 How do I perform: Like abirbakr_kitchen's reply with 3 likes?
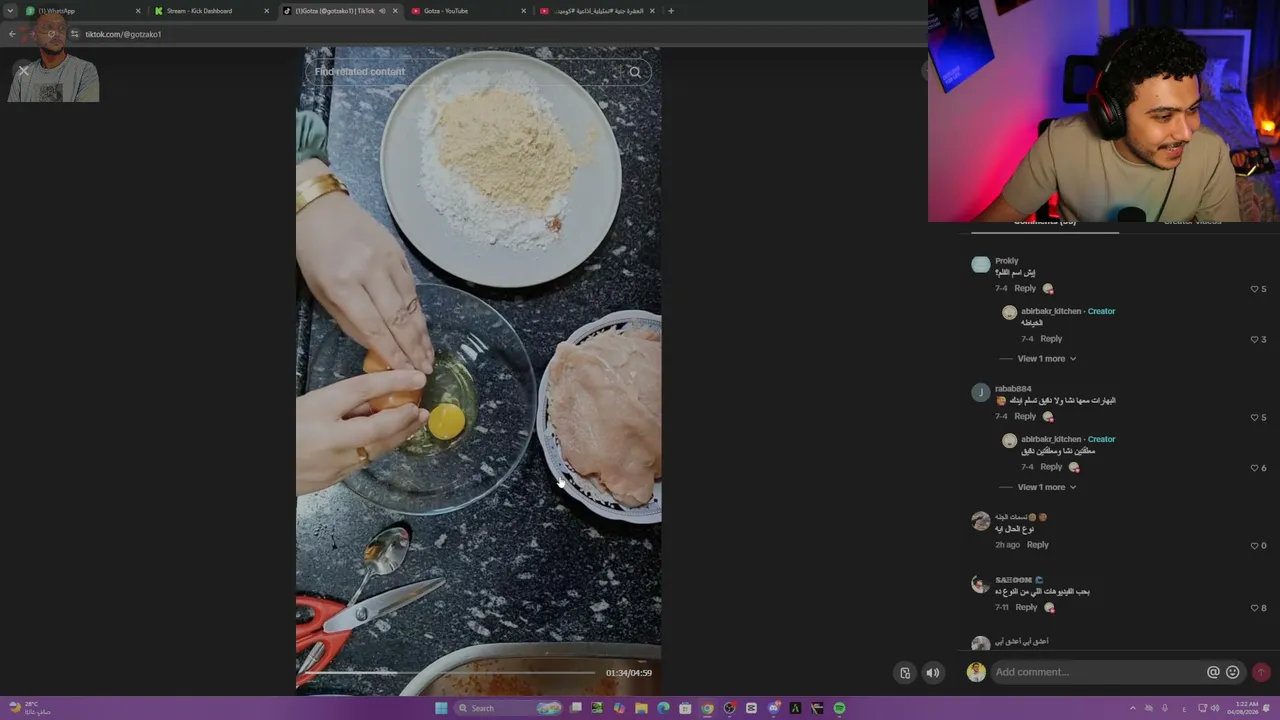(1255, 340)
